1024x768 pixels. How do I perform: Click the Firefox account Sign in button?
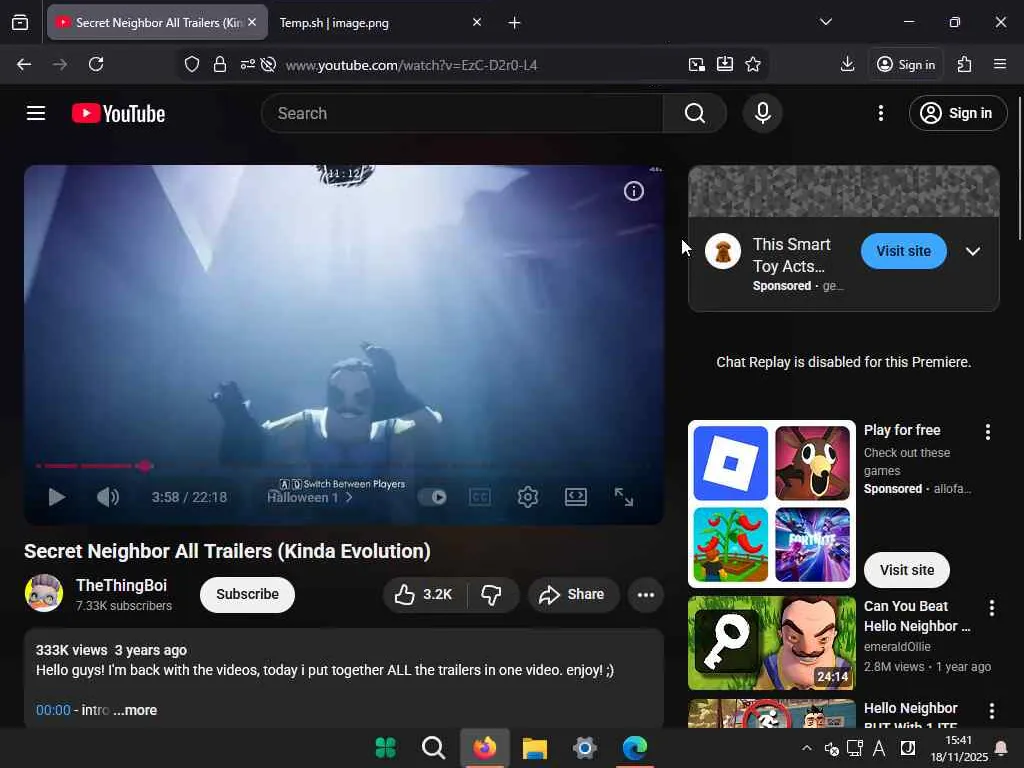906,64
